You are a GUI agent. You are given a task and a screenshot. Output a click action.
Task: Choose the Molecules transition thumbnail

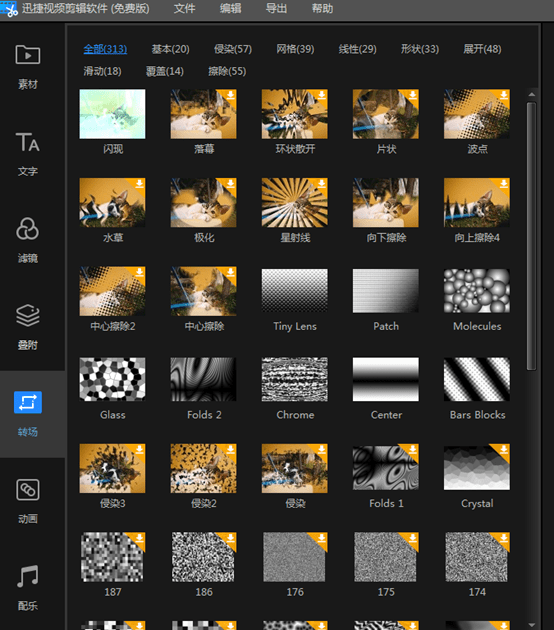pyautogui.click(x=477, y=290)
